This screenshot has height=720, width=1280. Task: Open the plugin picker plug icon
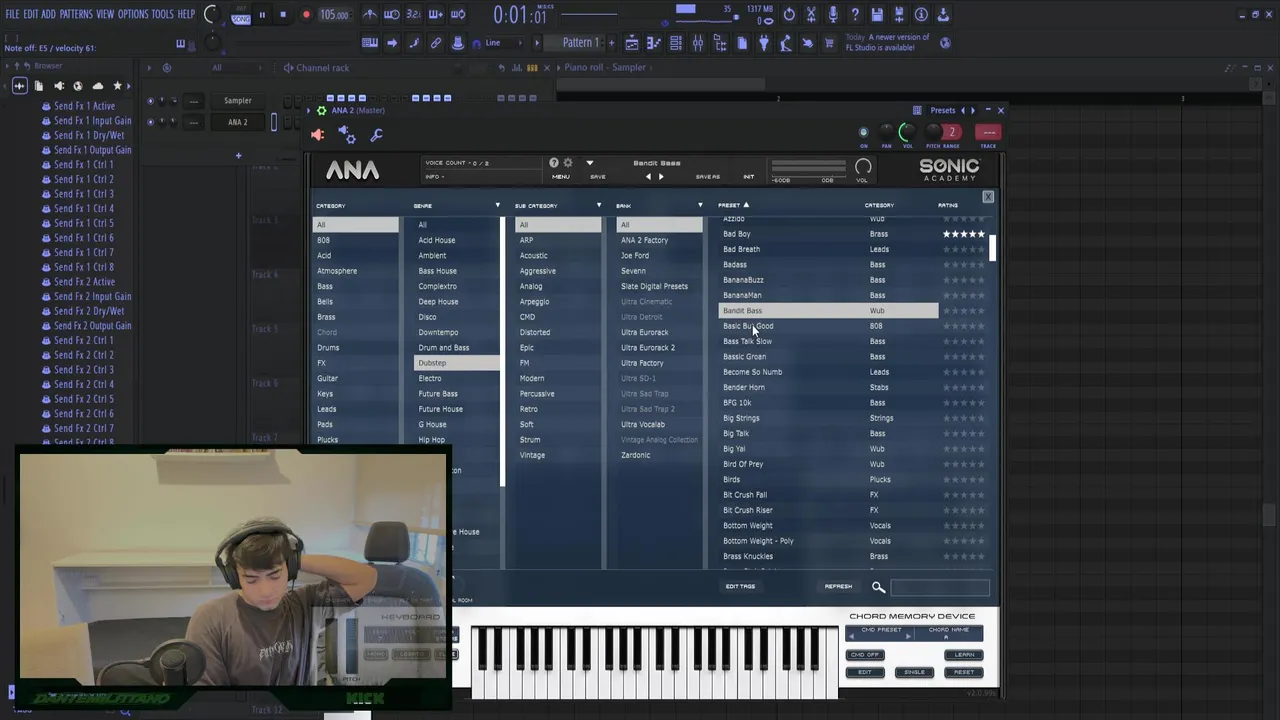[x=764, y=43]
